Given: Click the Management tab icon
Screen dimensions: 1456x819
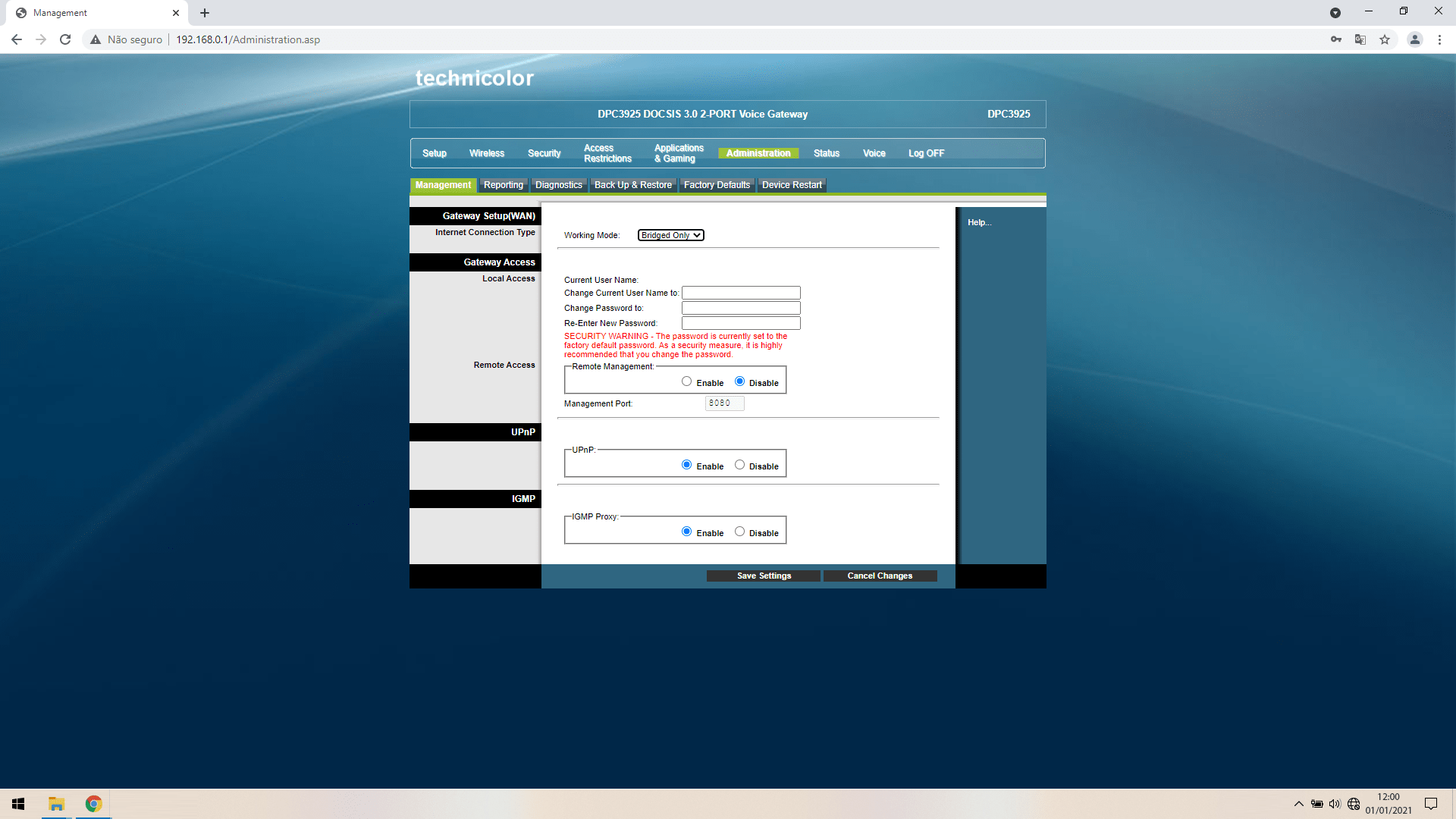Looking at the screenshot, I should tap(442, 185).
